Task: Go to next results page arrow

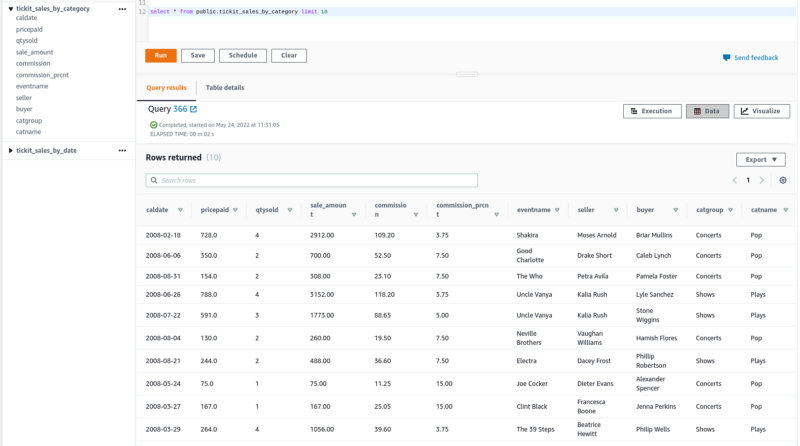Action: 762,180
